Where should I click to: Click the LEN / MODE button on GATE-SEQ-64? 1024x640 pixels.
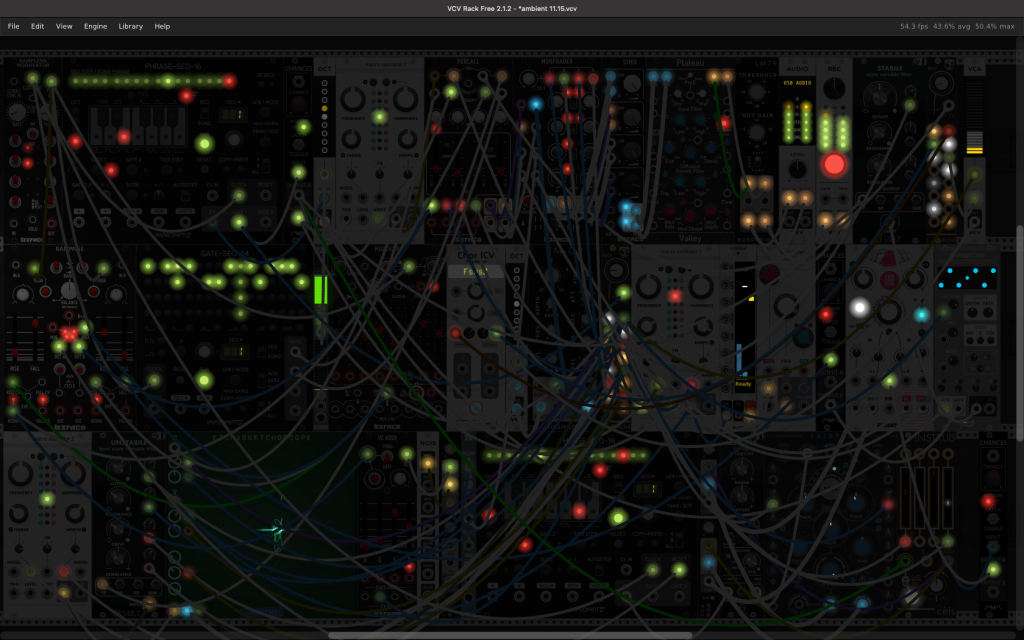click(235, 379)
